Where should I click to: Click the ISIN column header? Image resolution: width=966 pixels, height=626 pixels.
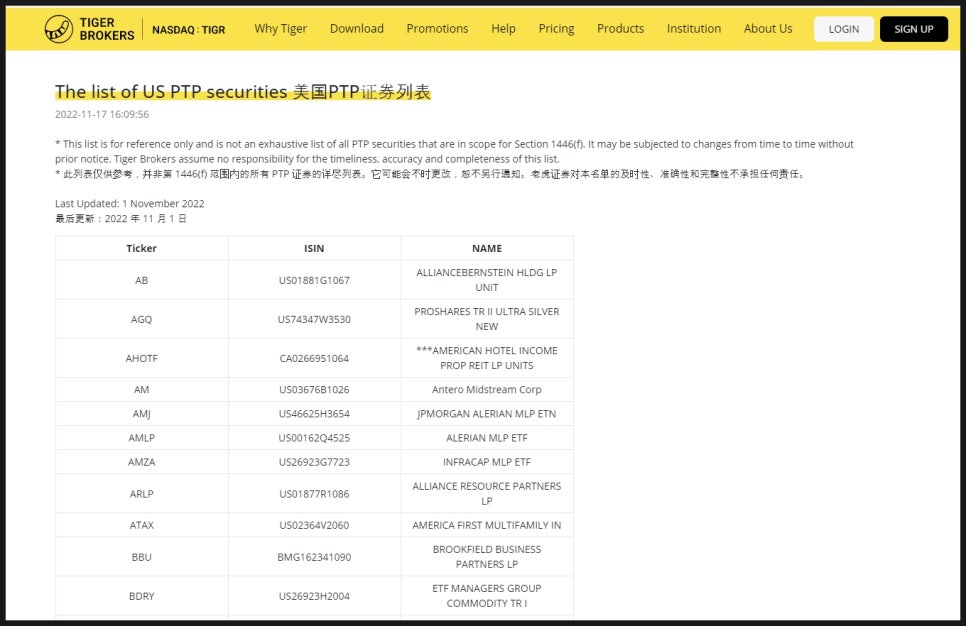coord(314,248)
